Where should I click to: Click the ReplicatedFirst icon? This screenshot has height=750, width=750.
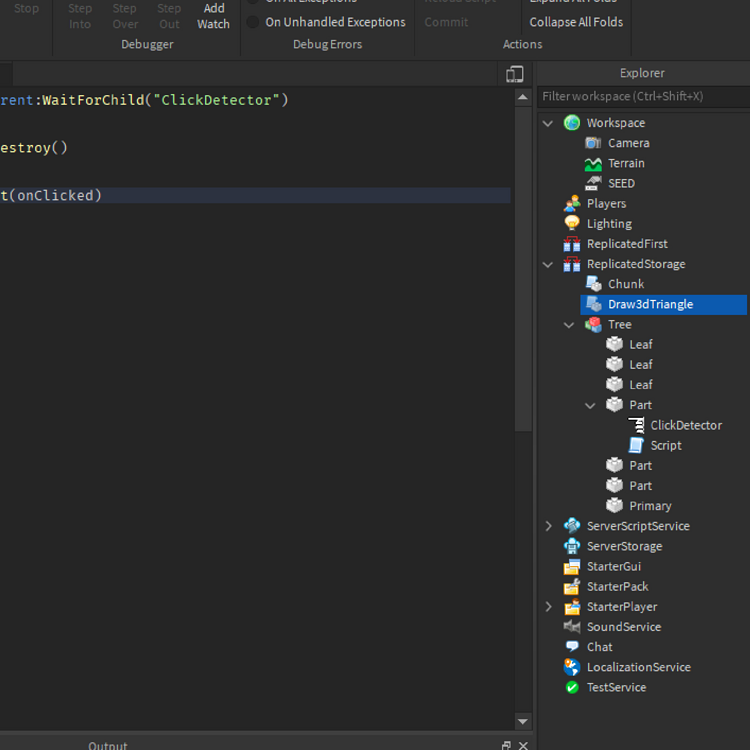click(572, 244)
